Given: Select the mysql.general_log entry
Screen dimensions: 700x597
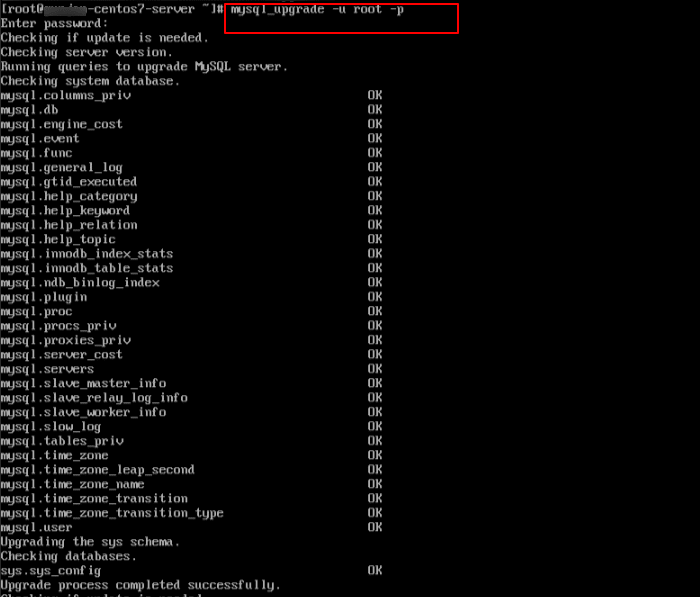Looking at the screenshot, I should tap(61, 167).
